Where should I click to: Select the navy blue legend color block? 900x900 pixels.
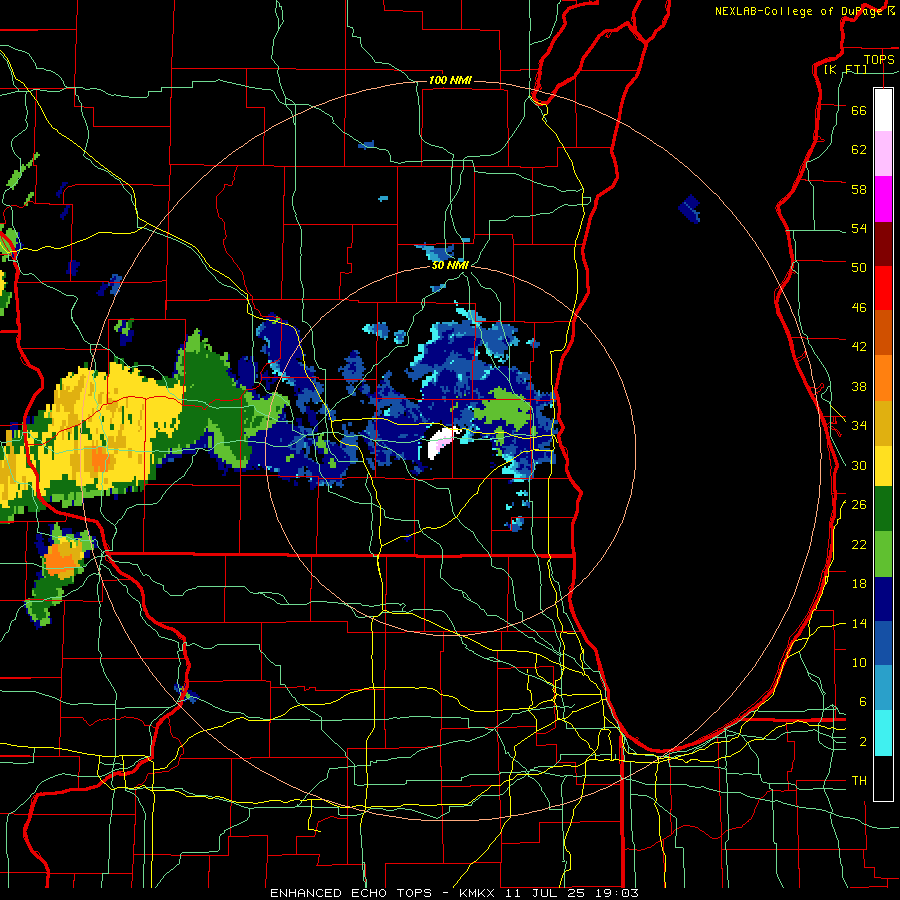pyautogui.click(x=883, y=599)
